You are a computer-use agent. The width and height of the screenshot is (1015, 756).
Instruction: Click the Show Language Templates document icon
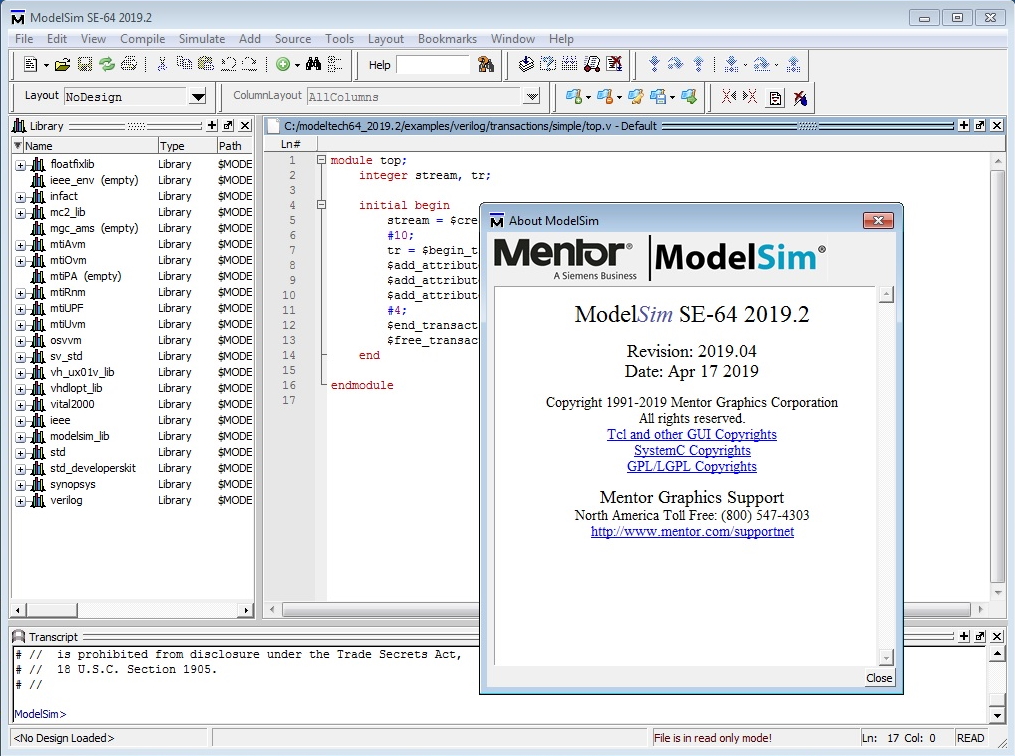[x=775, y=98]
